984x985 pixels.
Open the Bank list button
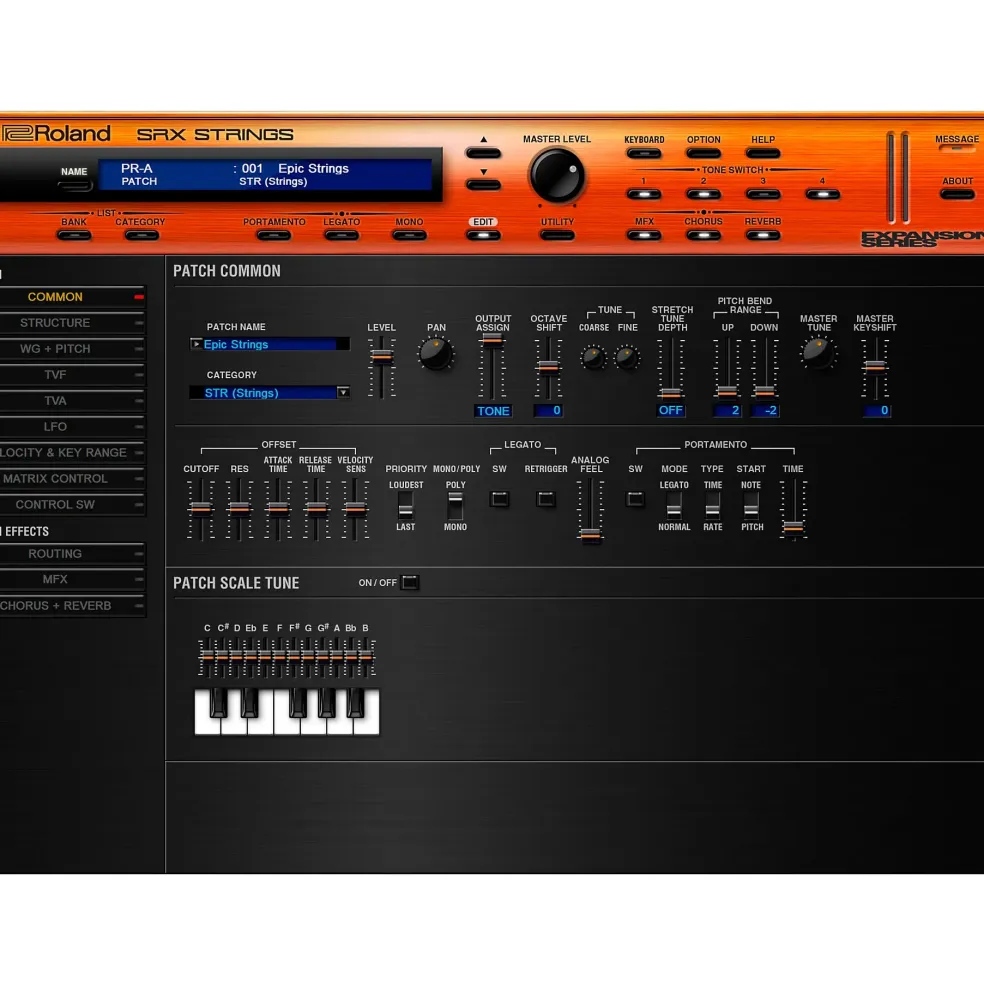pyautogui.click(x=74, y=236)
